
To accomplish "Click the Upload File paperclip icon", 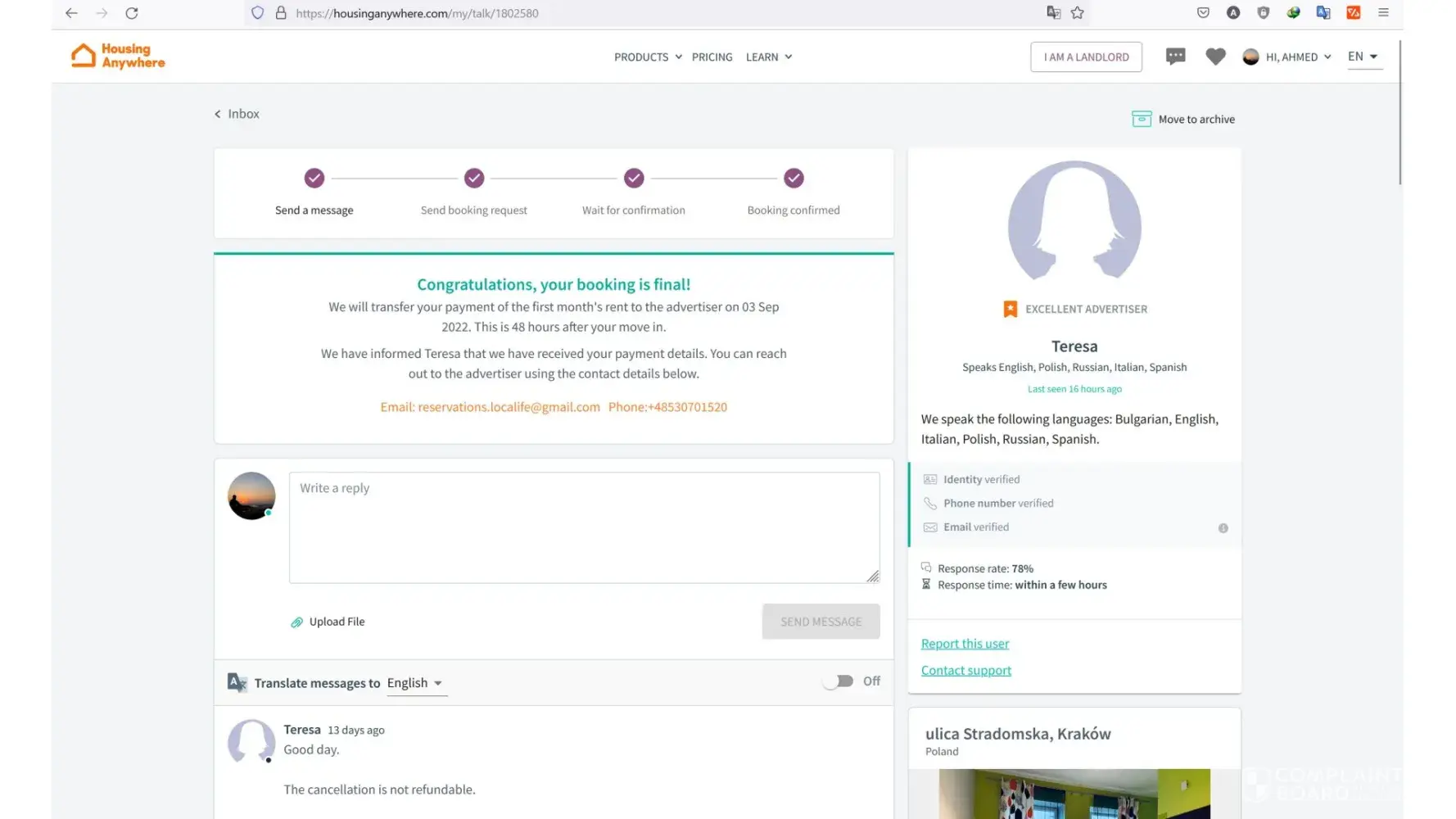I will pyautogui.click(x=297, y=622).
